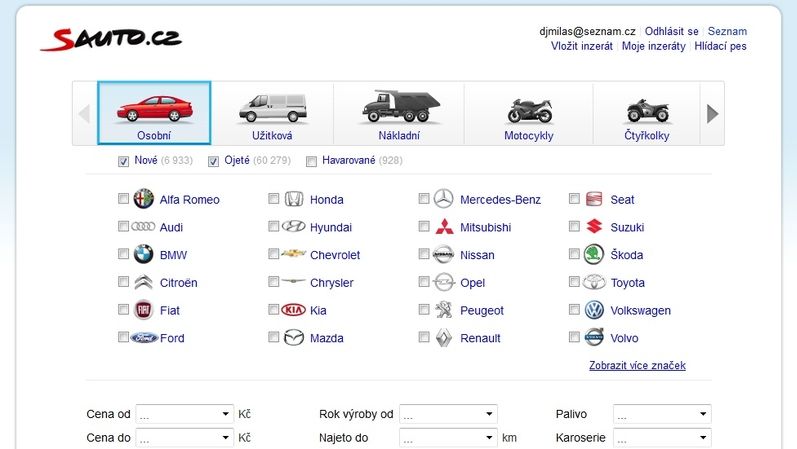Click the Chevrolet bowtie logo
The width and height of the screenshot is (797, 449).
[x=294, y=253]
